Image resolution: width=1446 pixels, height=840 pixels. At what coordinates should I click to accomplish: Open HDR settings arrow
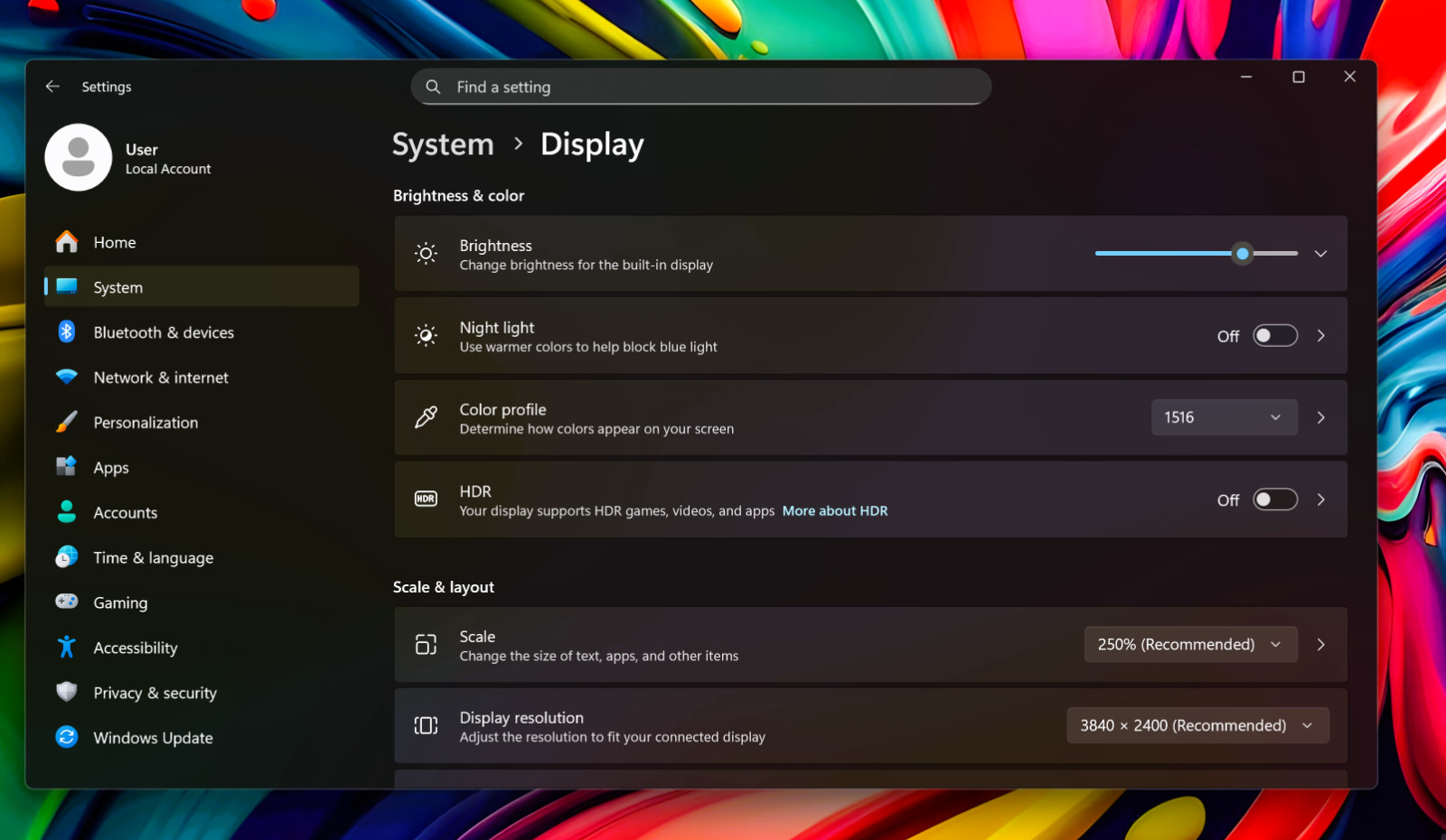tap(1320, 499)
